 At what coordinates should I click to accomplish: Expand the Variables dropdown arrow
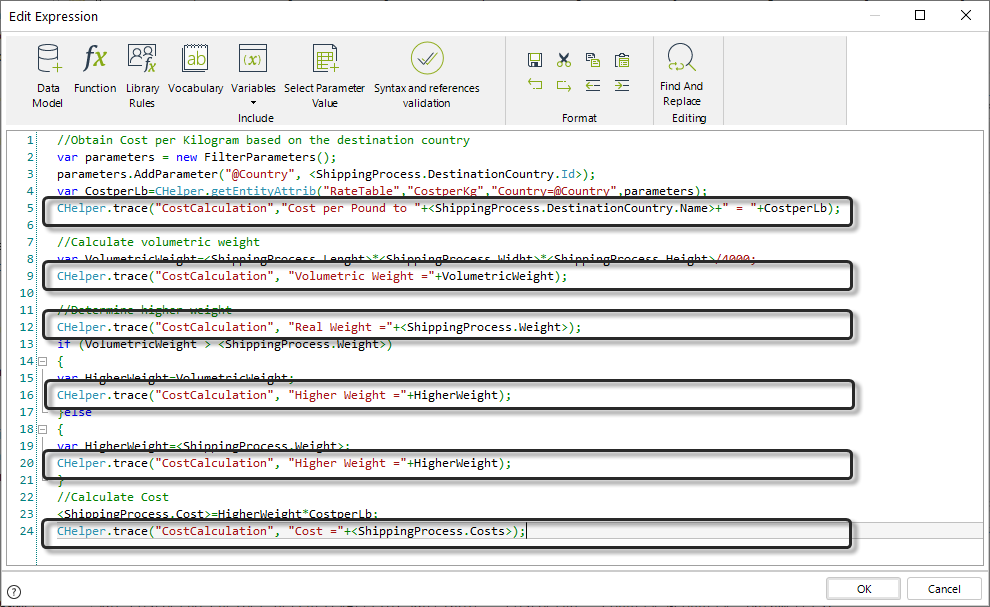pyautogui.click(x=253, y=102)
